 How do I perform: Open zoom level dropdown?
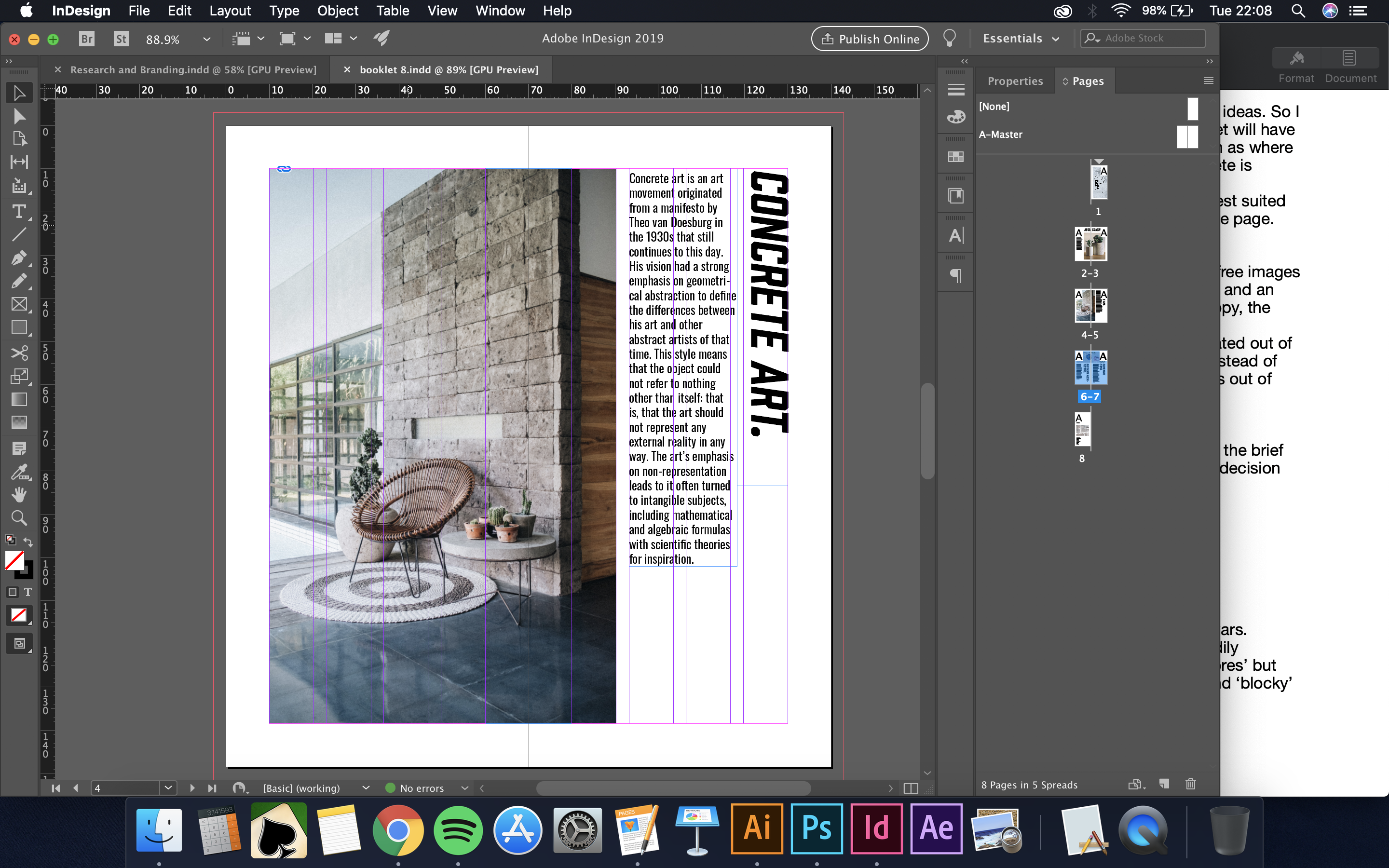(x=206, y=39)
